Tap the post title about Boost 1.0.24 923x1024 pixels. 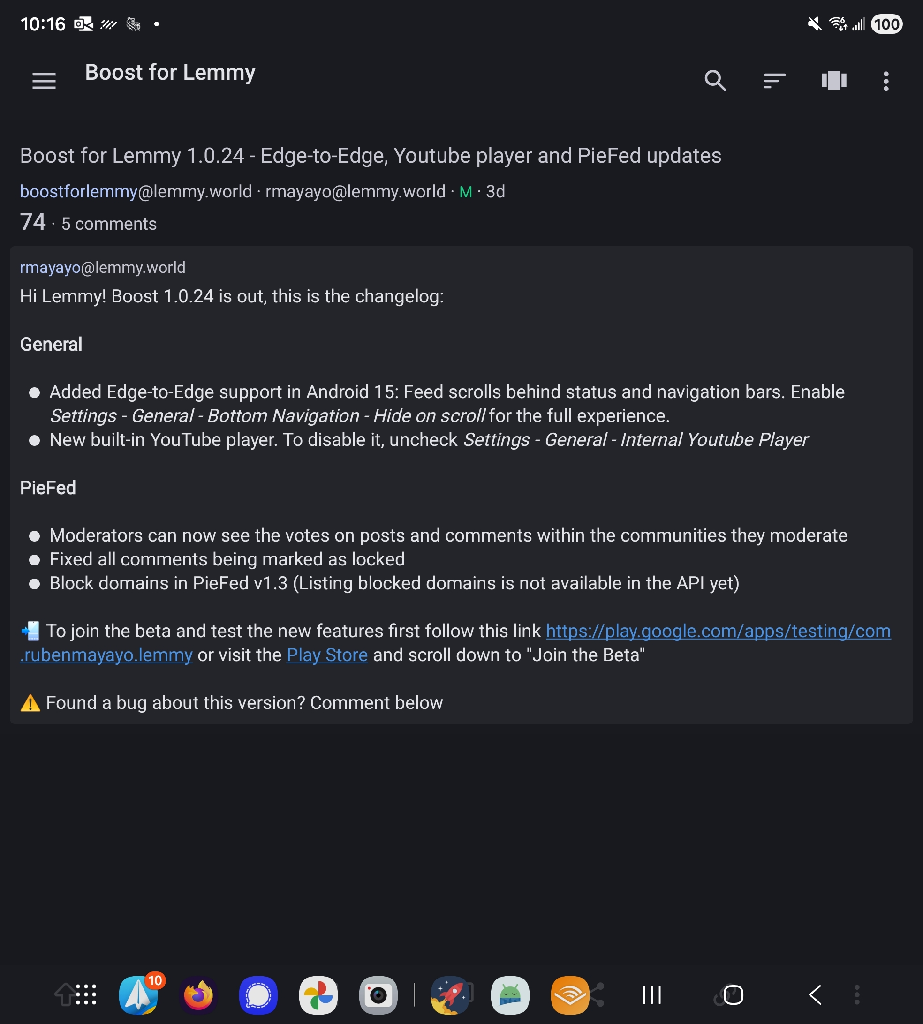click(x=370, y=156)
